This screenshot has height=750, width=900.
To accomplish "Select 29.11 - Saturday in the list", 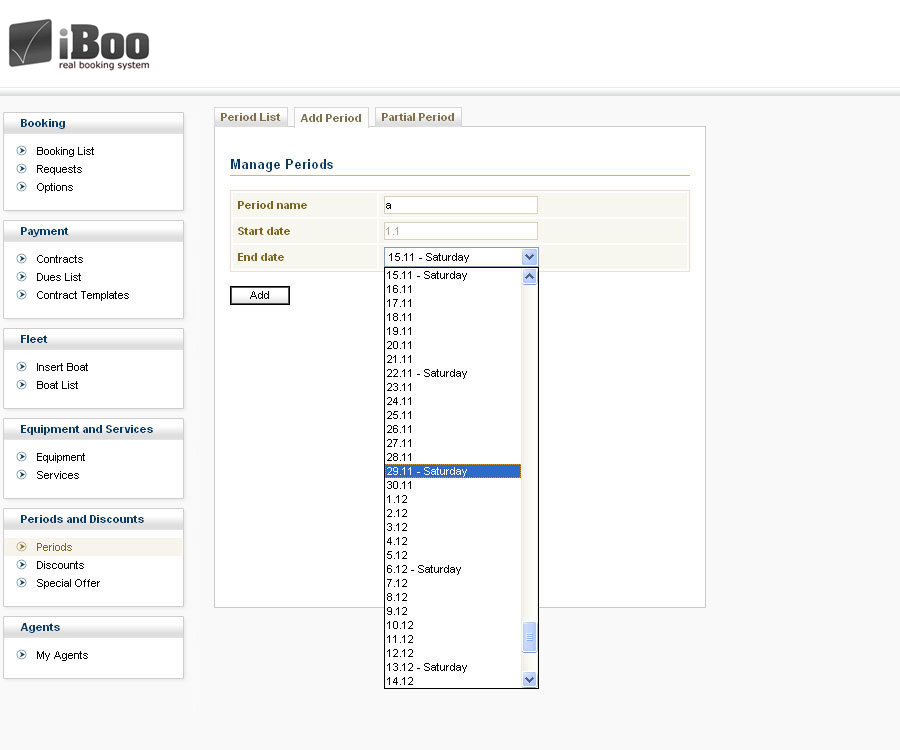I will (452, 471).
